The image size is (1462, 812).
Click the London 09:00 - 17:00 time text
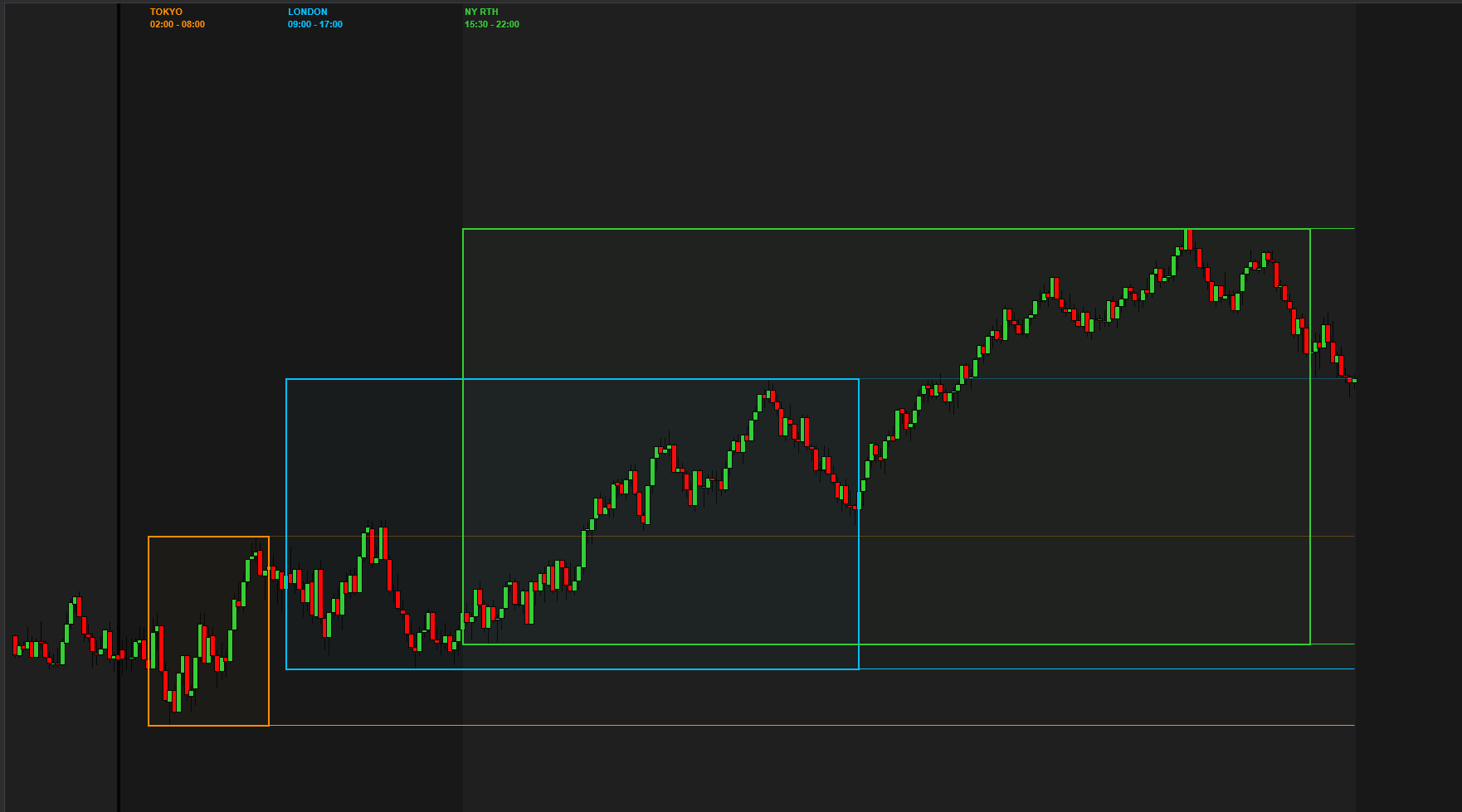315,24
